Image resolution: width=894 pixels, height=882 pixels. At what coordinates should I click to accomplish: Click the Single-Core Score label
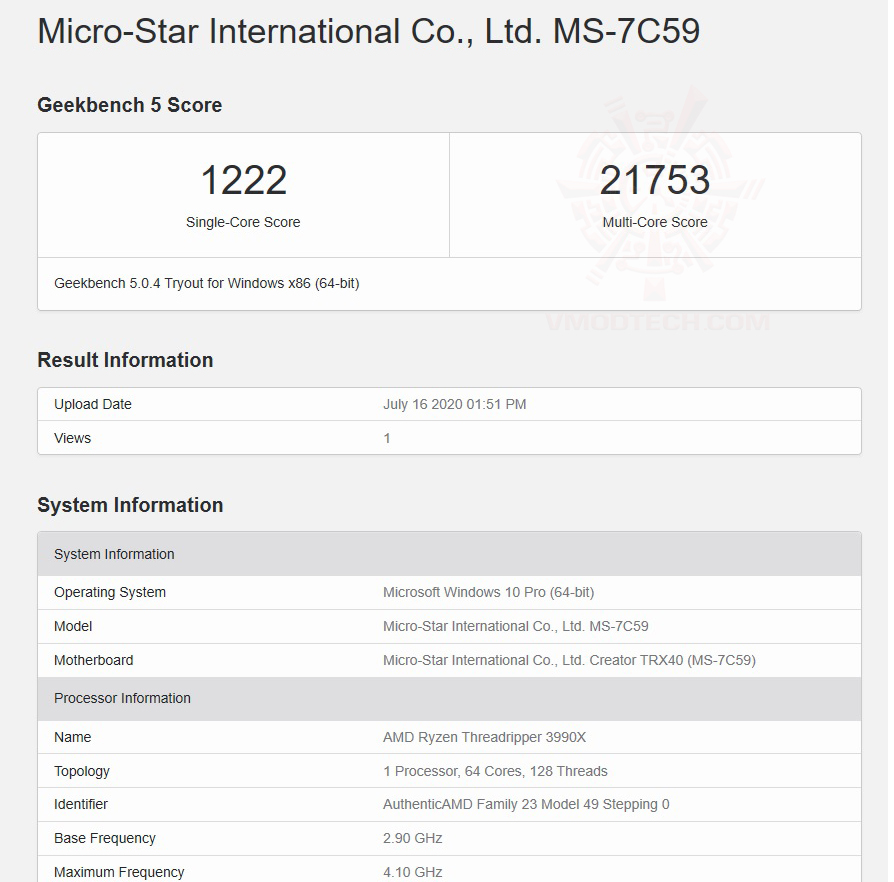click(x=243, y=222)
